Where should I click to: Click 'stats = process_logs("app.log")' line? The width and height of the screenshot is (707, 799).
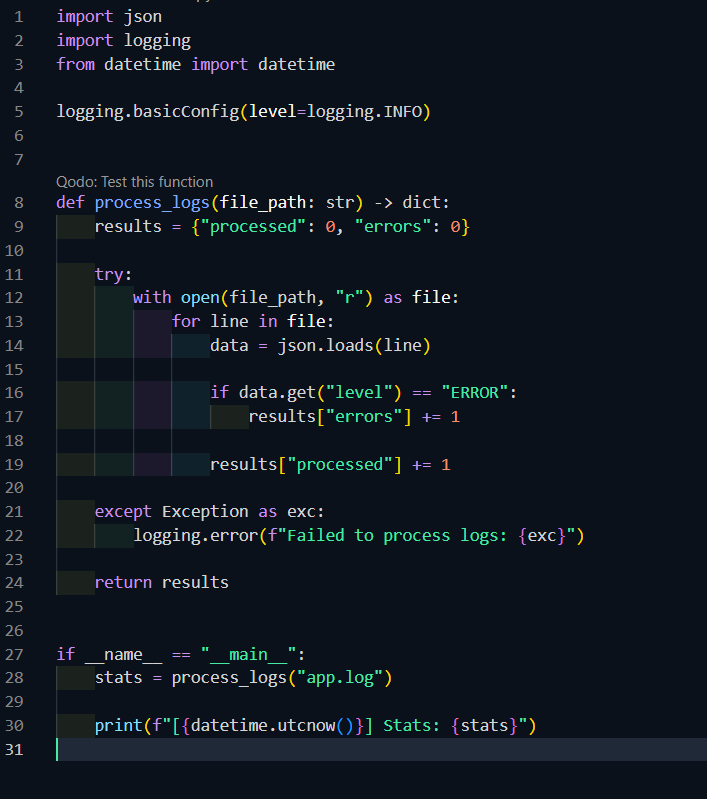coord(244,678)
